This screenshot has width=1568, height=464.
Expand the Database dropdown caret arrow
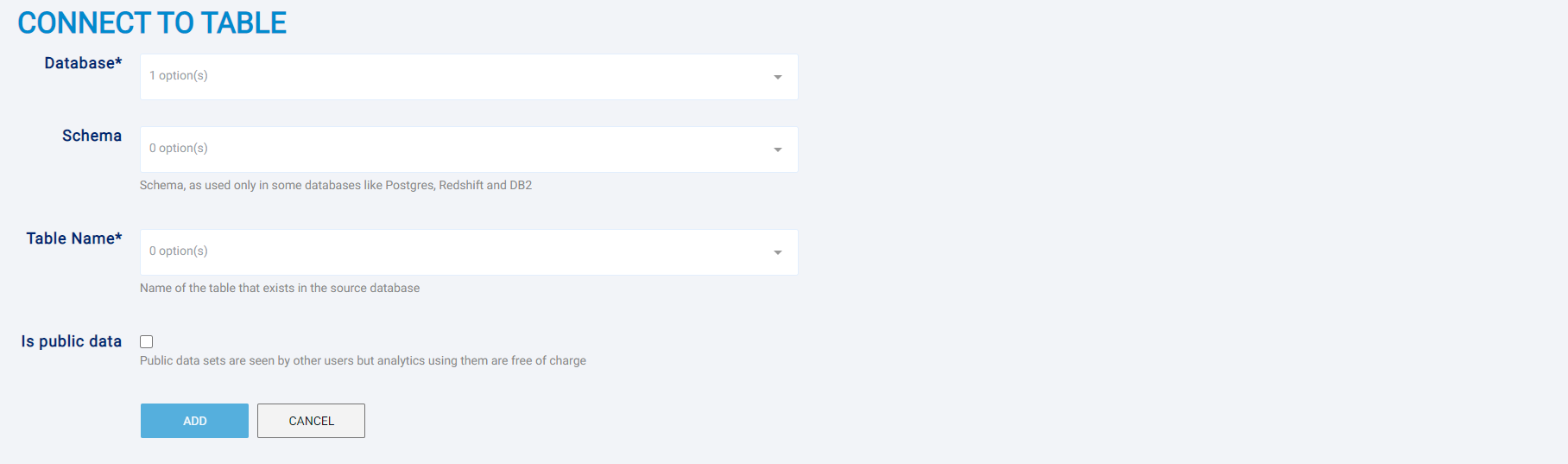click(778, 78)
